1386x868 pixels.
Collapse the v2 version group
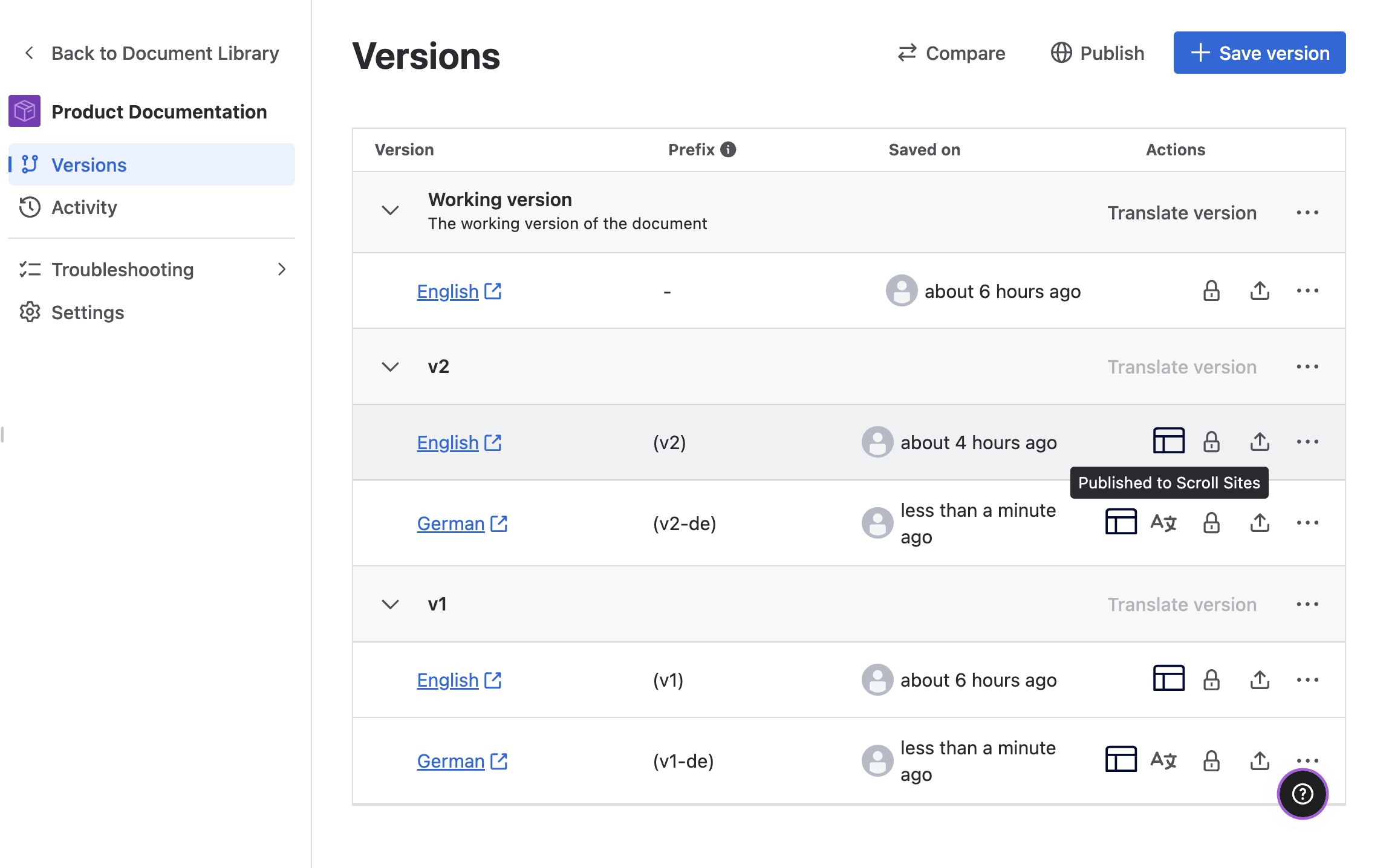pyautogui.click(x=390, y=367)
